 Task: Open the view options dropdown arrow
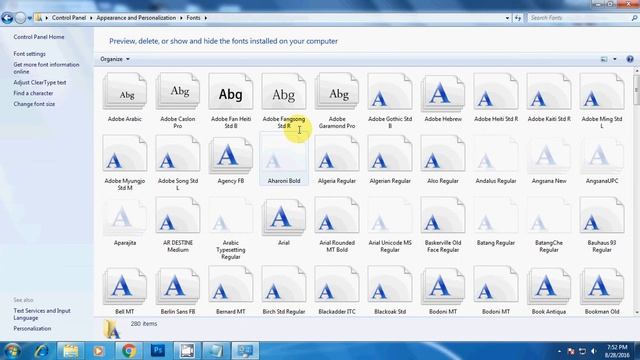point(615,59)
